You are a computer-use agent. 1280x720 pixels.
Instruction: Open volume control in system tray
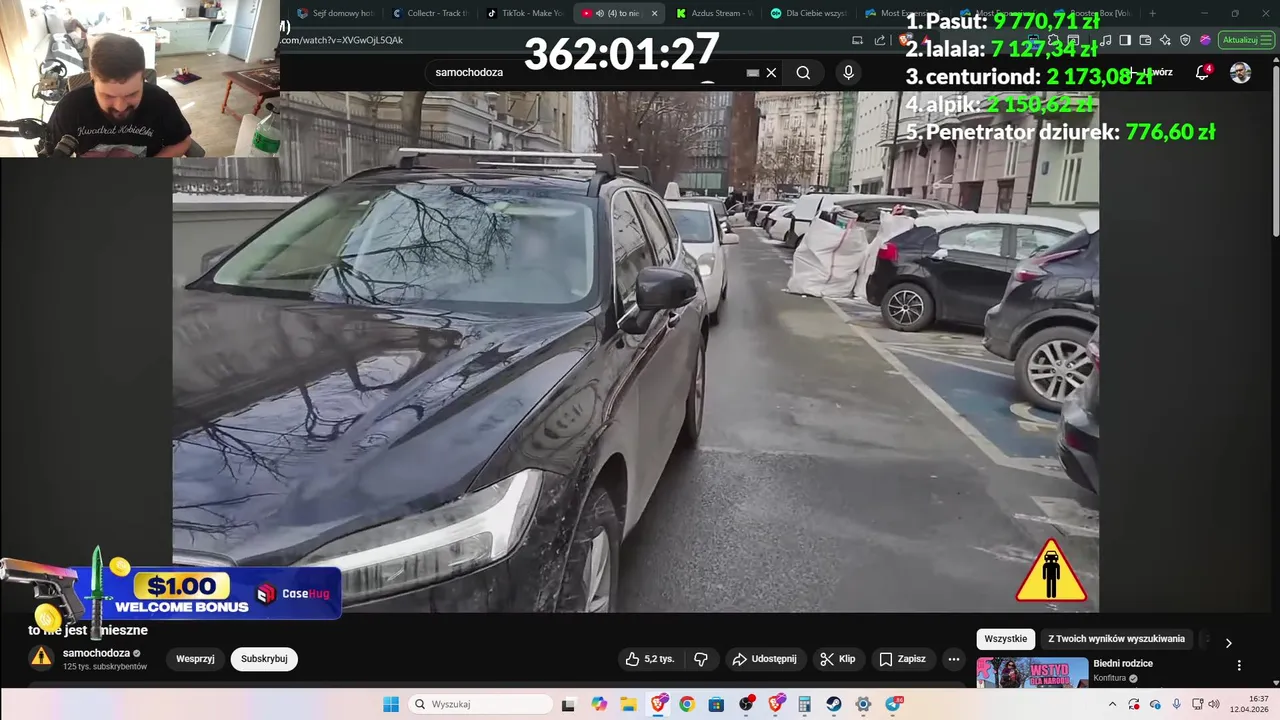pyautogui.click(x=1214, y=704)
